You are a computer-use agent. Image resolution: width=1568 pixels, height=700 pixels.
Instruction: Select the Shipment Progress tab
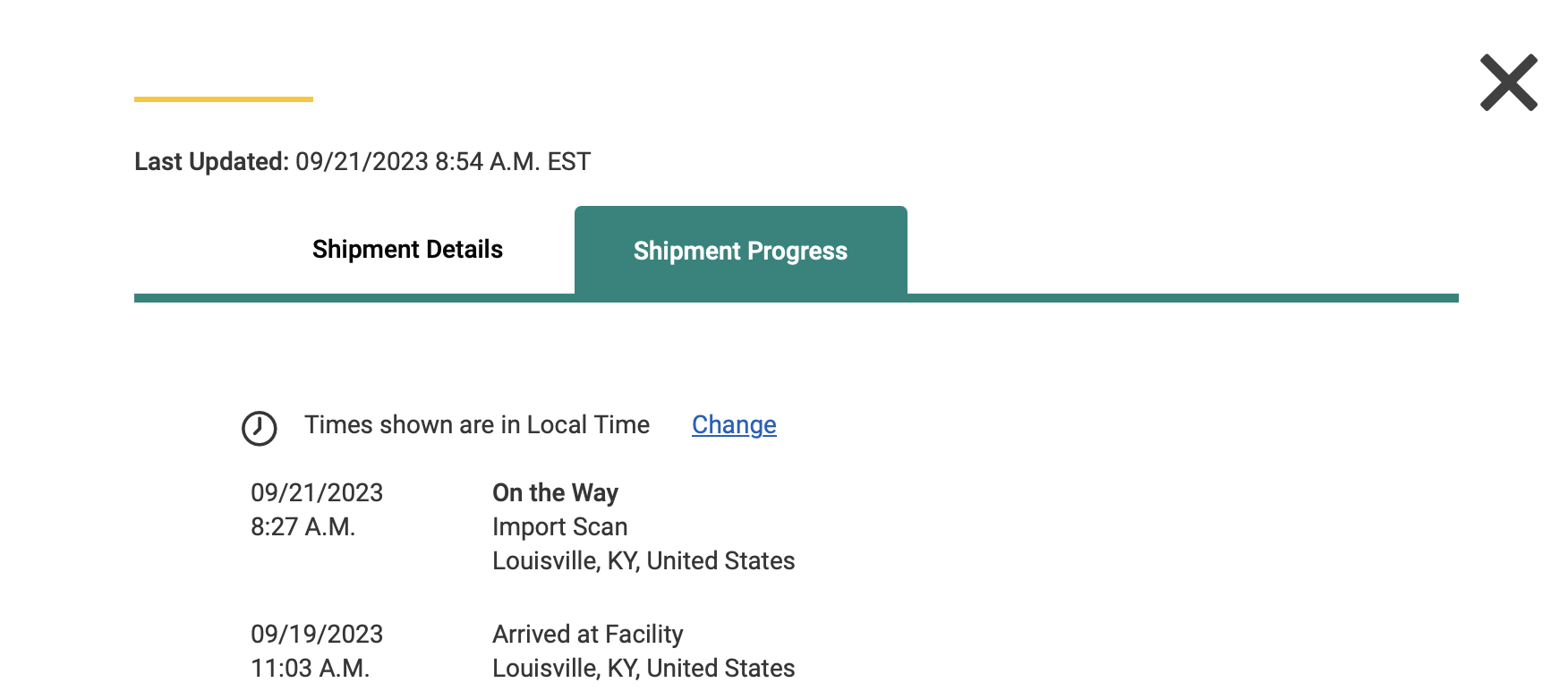click(740, 251)
